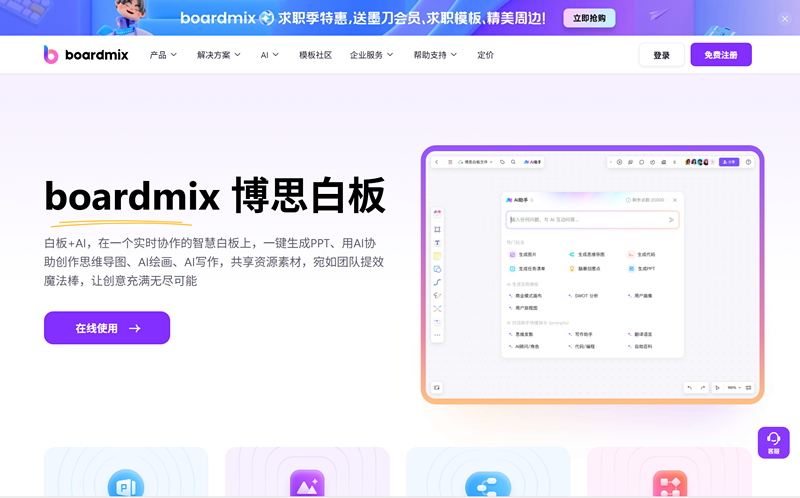Viewport: 800px width, 498px height.
Task: Click the minimap icon at the preview's bottom left
Action: tap(437, 388)
